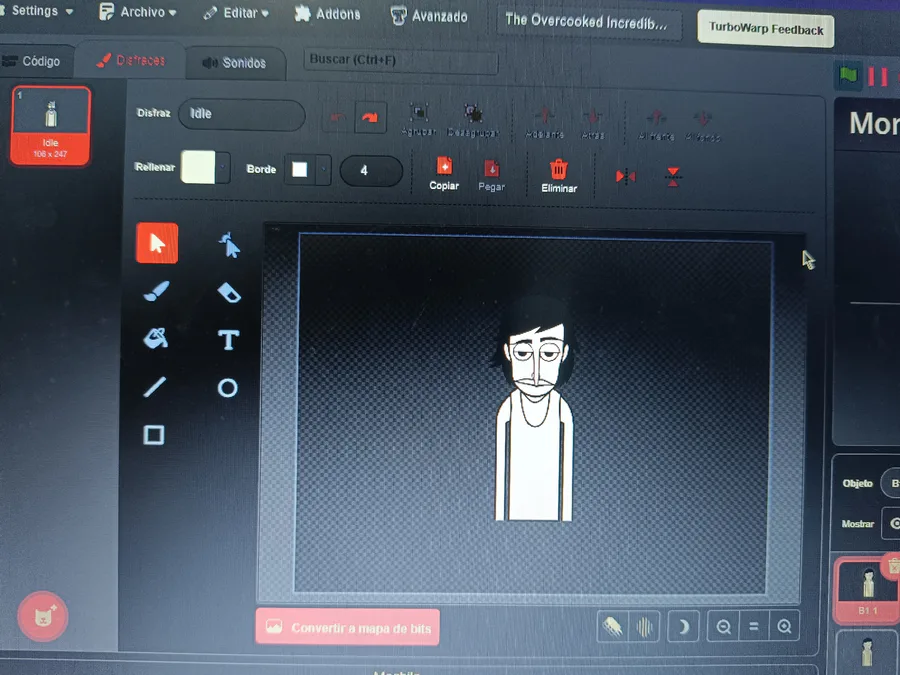
Task: Toggle the moon dark-mode button
Action: click(683, 626)
